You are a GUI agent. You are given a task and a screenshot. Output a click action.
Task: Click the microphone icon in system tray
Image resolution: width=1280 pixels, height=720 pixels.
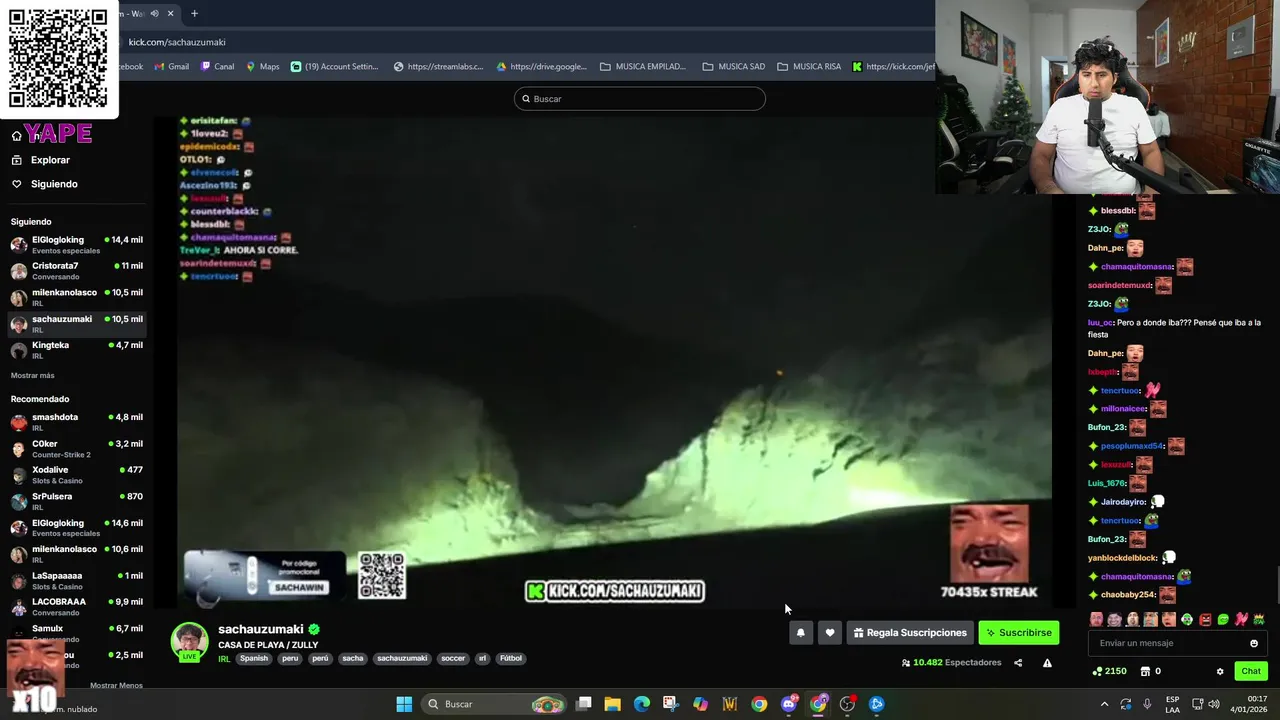1147,704
